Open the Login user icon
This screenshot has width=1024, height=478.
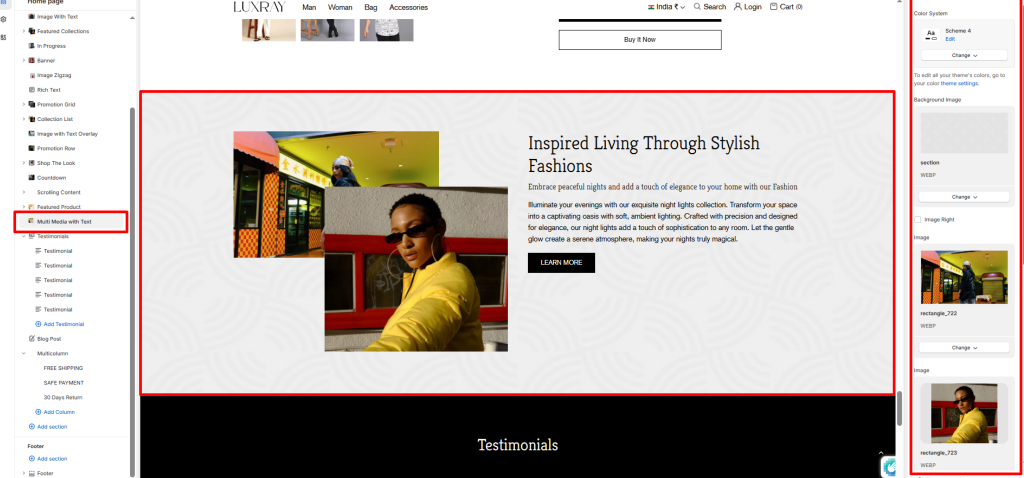click(738, 7)
